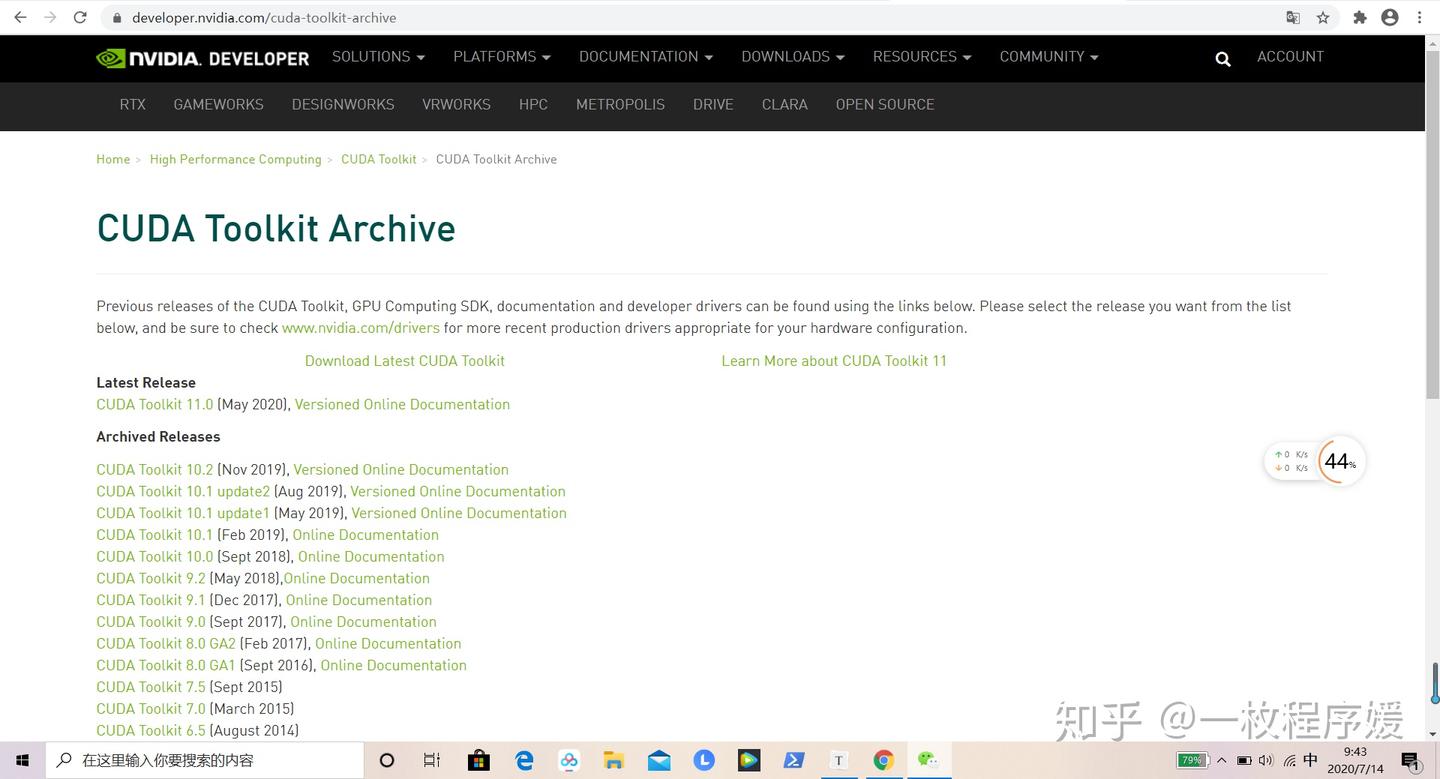The image size is (1440, 779).
Task: Click the volume icon in the system tray
Action: coord(1265,760)
